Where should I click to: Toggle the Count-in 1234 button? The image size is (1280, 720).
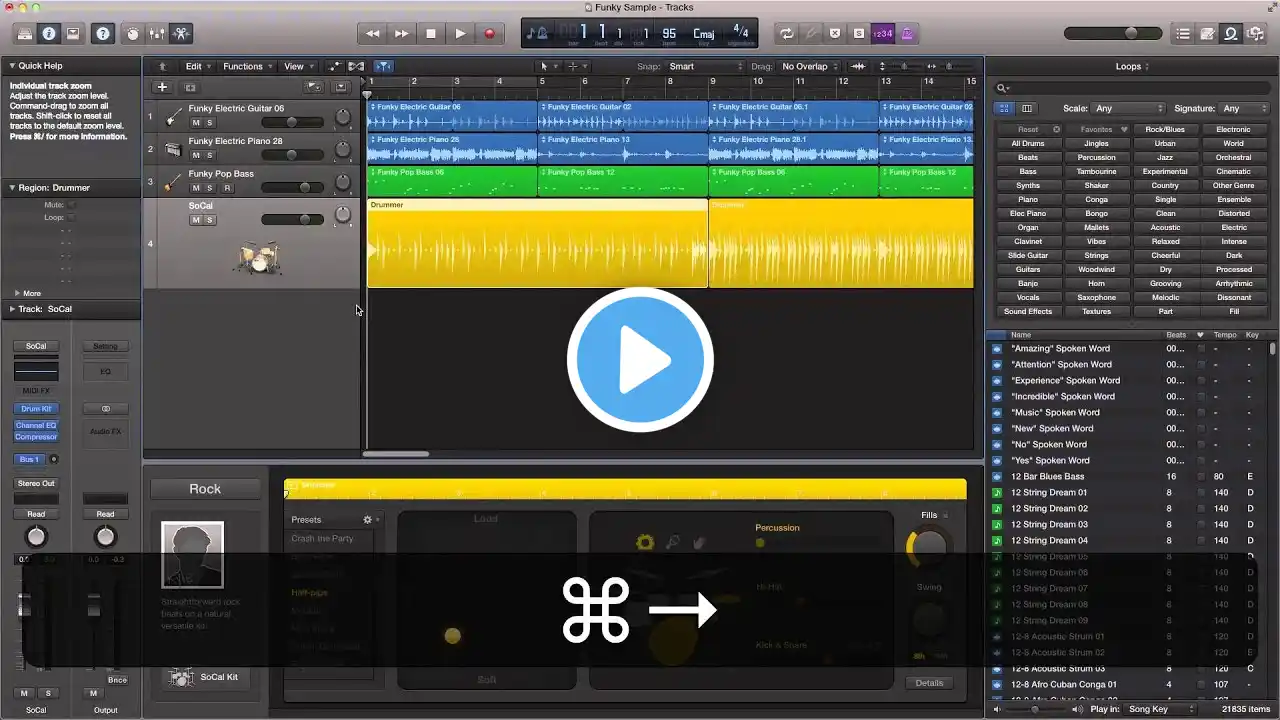[883, 33]
